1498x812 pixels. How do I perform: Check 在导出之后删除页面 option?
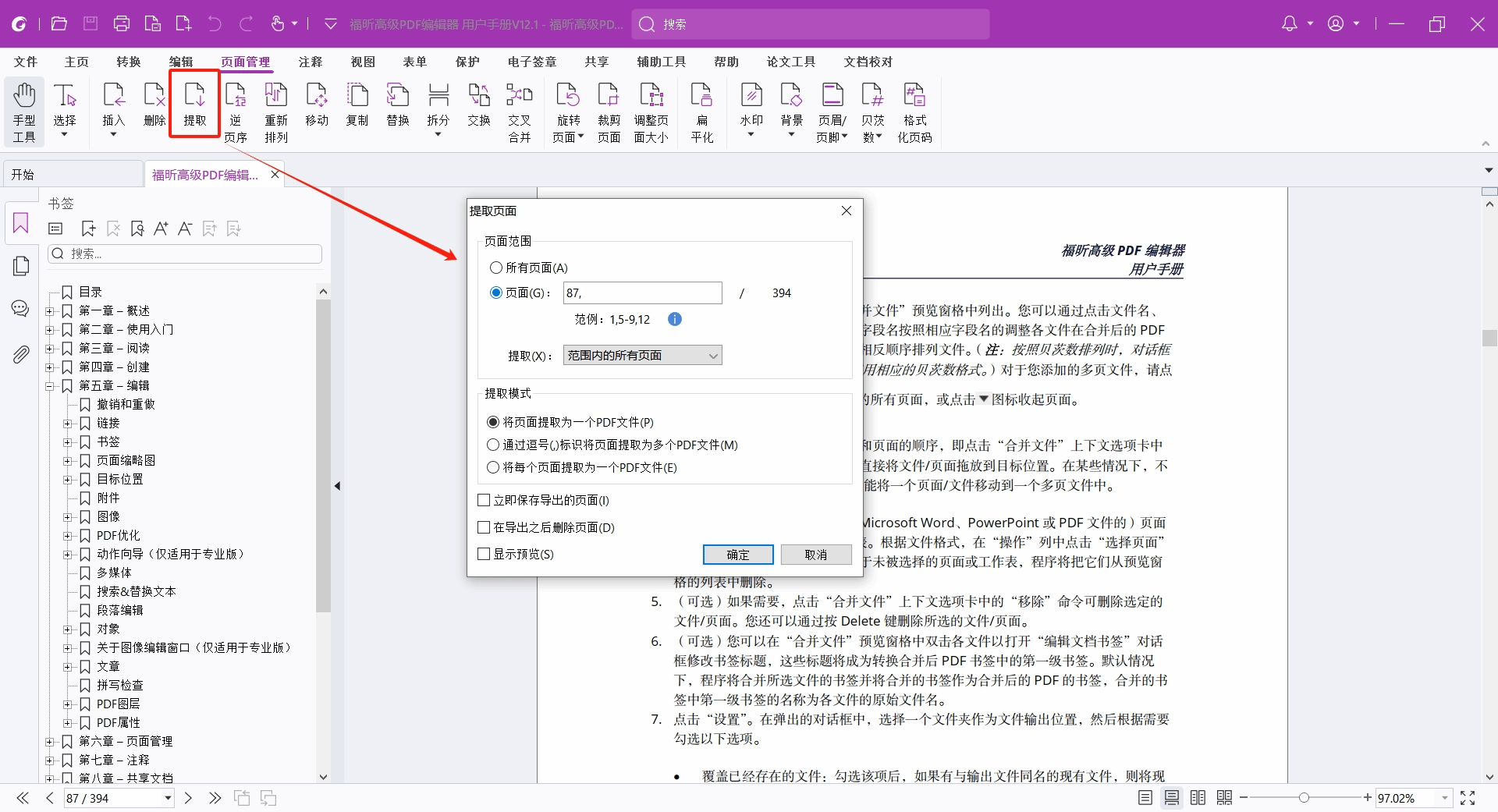coord(484,527)
